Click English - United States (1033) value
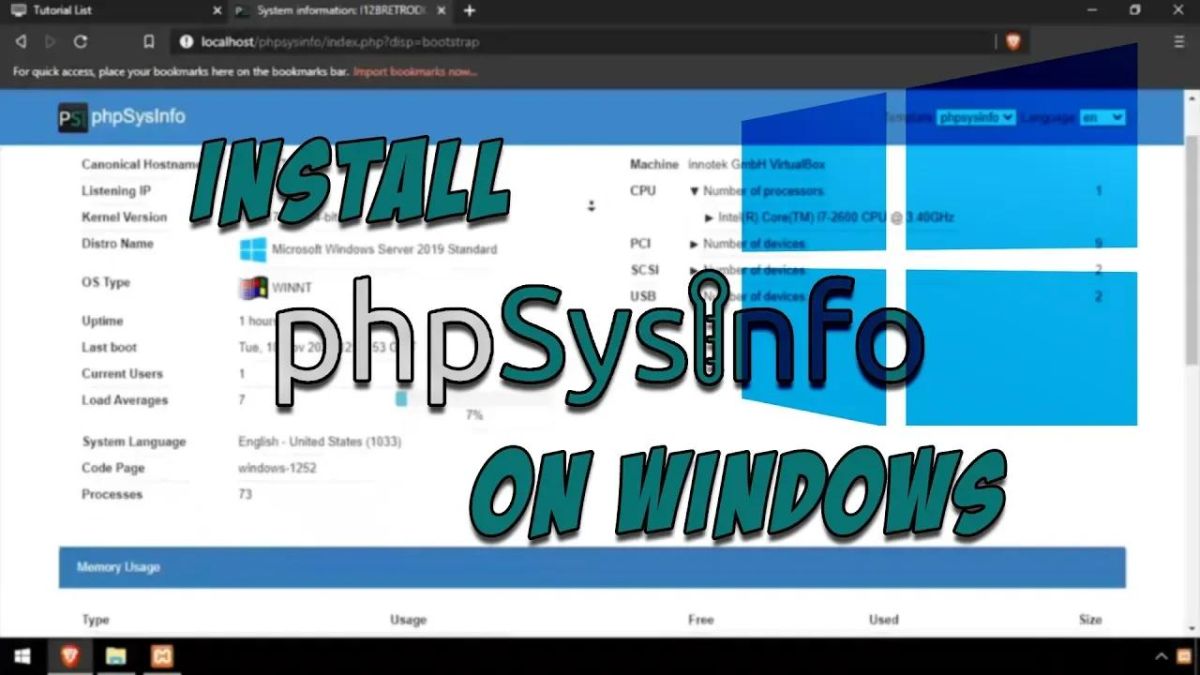1200x675 pixels. [320, 441]
